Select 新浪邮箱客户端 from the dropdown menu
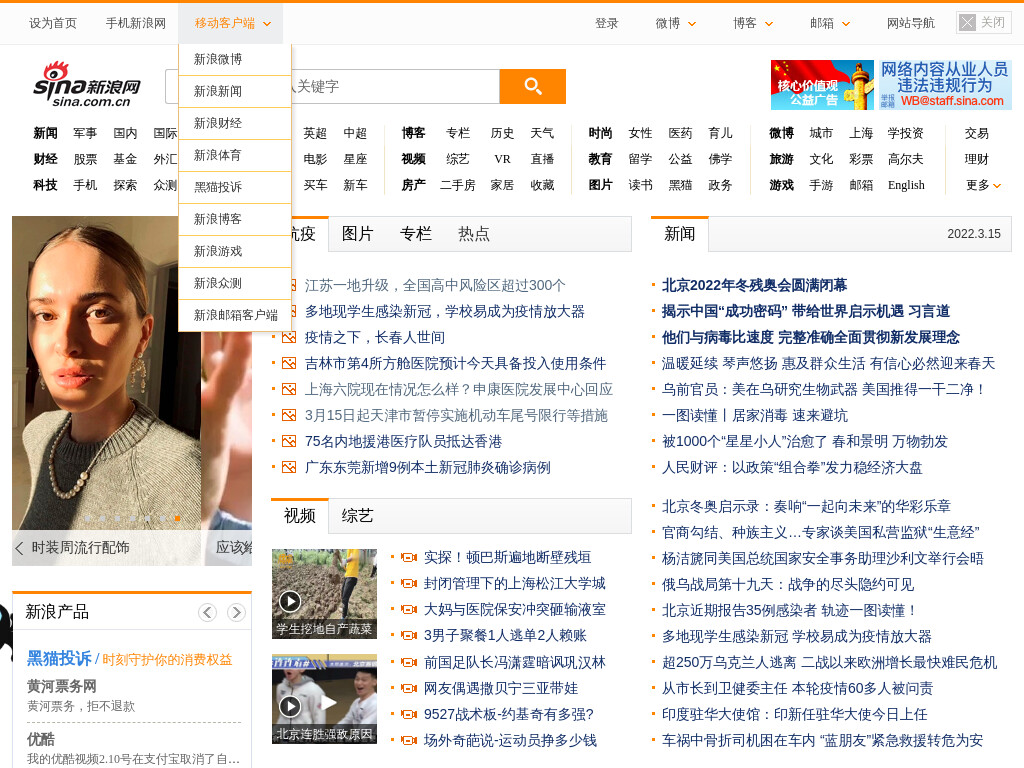Screen dimensions: 1024x768 [x=234, y=315]
